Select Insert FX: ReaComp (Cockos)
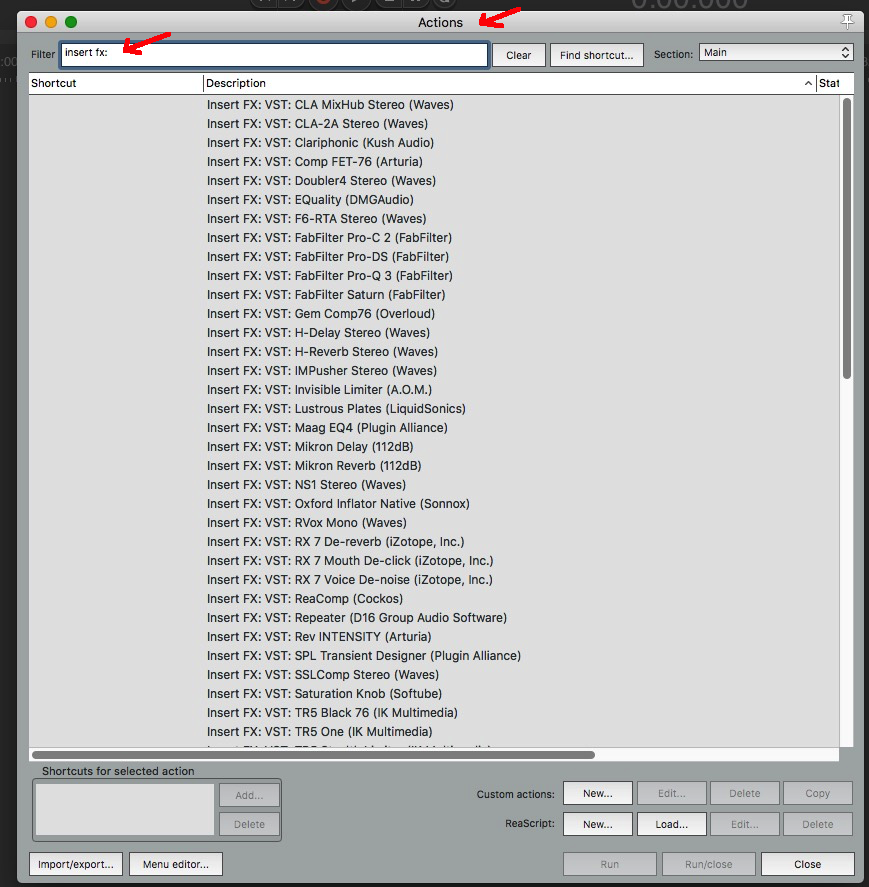 point(305,599)
